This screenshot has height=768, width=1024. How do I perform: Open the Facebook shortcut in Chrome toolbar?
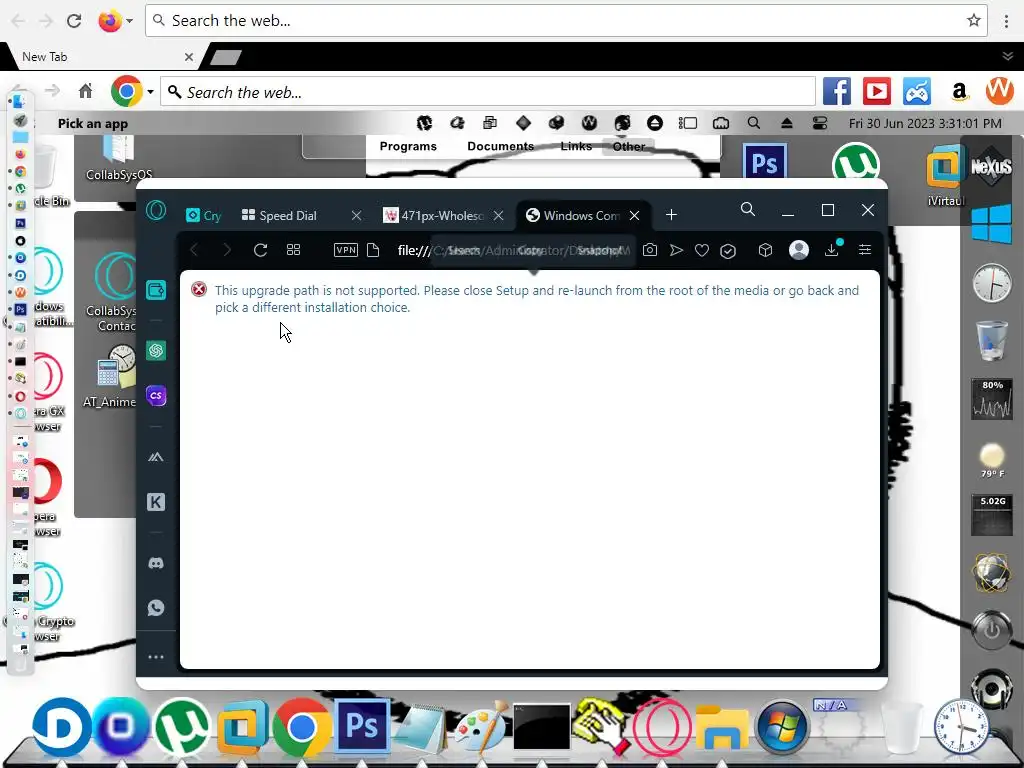coord(837,91)
